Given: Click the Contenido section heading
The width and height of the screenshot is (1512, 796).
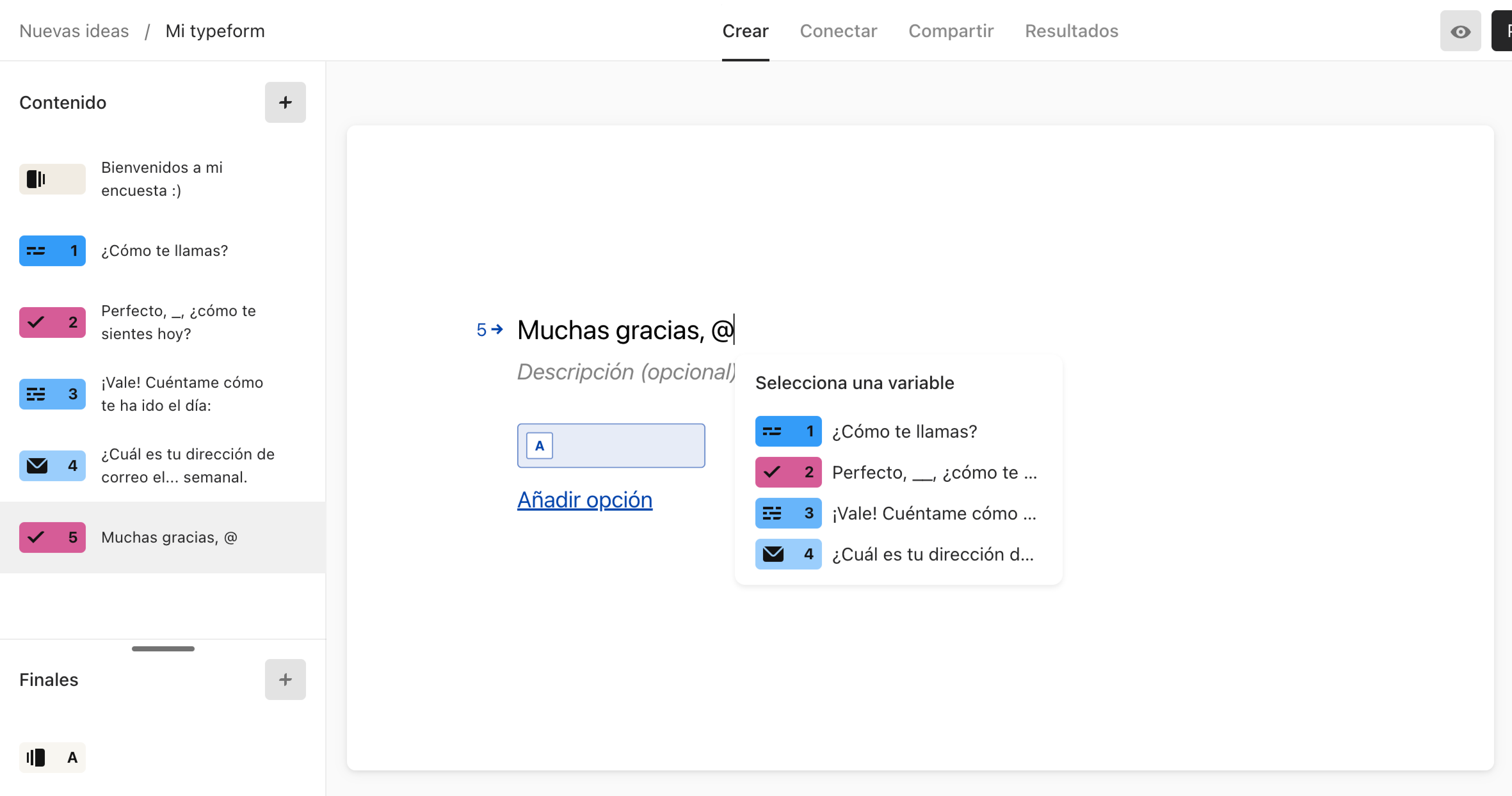Looking at the screenshot, I should tap(63, 103).
